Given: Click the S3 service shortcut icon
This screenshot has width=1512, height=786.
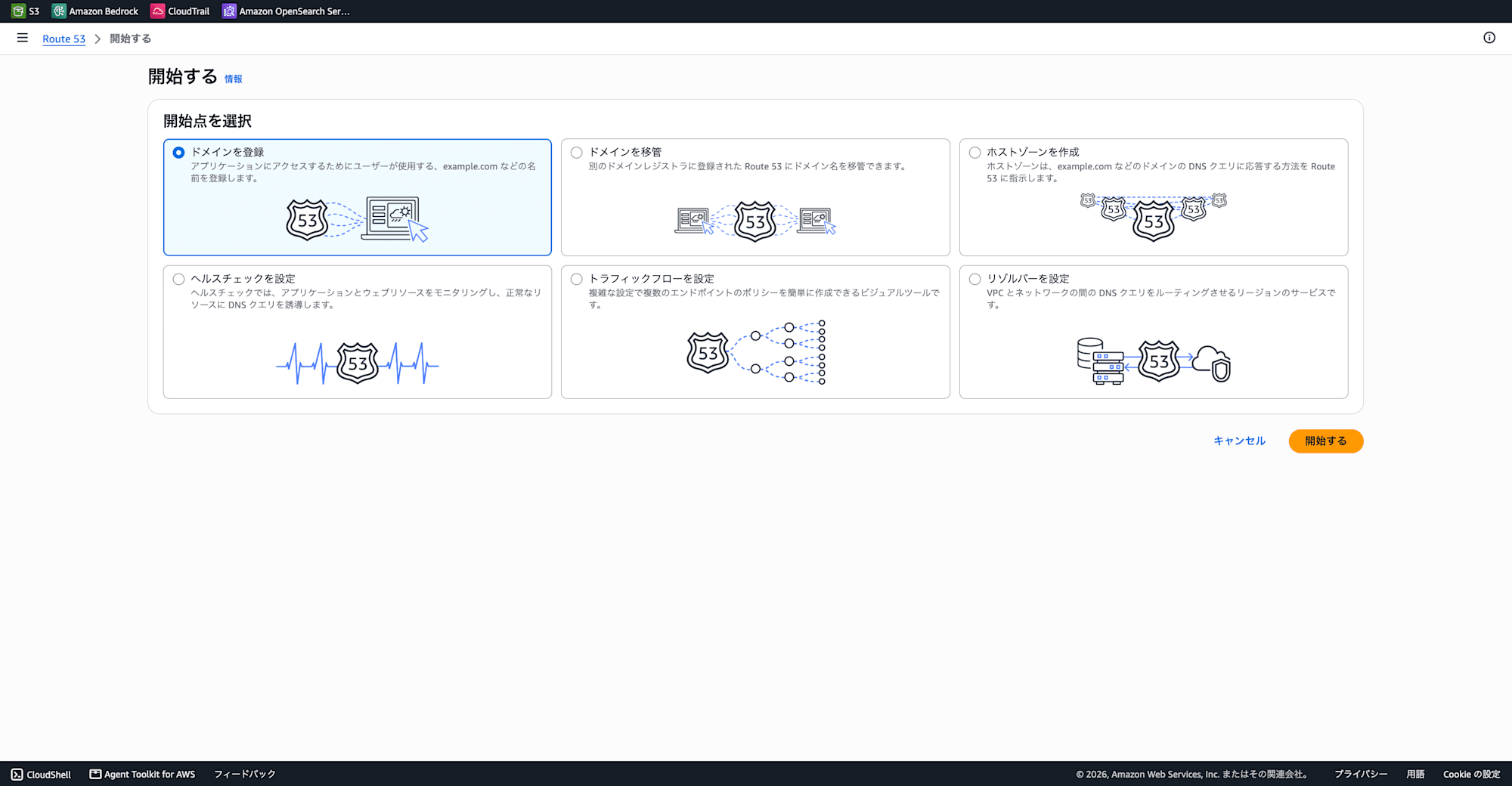Looking at the screenshot, I should [x=18, y=11].
